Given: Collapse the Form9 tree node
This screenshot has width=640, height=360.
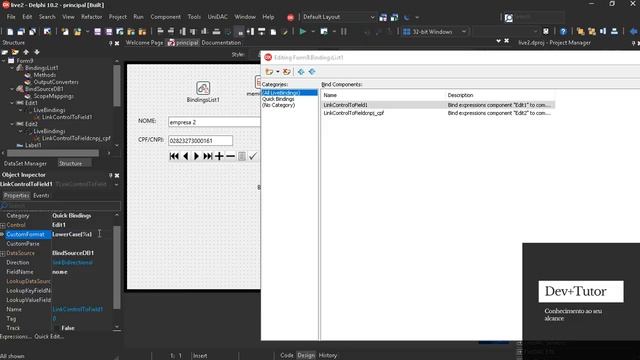Looking at the screenshot, I should coord(4,61).
